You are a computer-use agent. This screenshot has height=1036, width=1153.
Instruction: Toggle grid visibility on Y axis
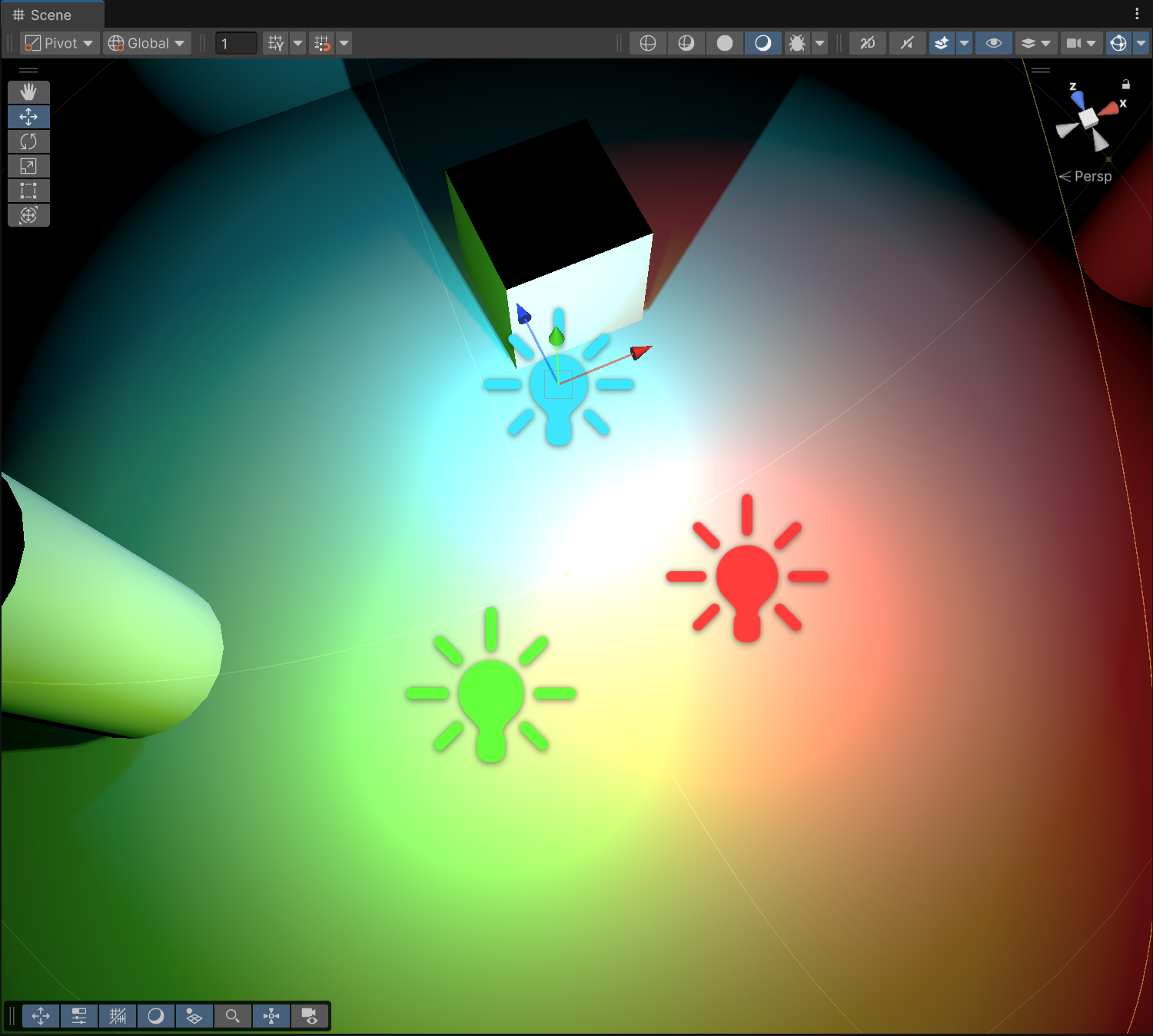[276, 43]
